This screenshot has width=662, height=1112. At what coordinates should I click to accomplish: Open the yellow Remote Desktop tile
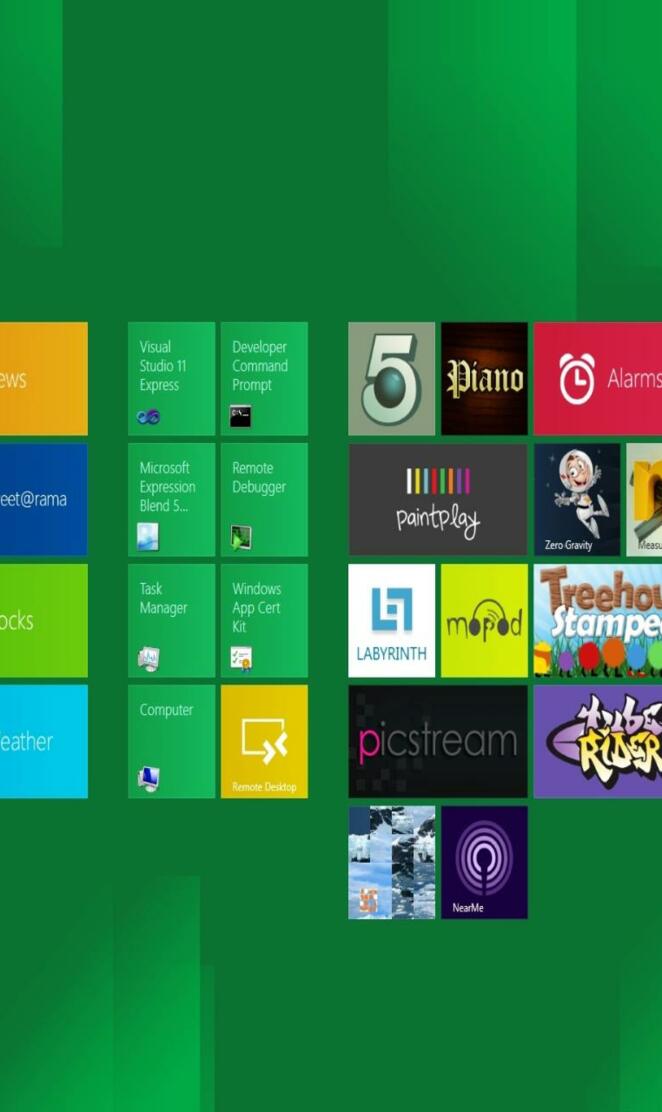(264, 741)
